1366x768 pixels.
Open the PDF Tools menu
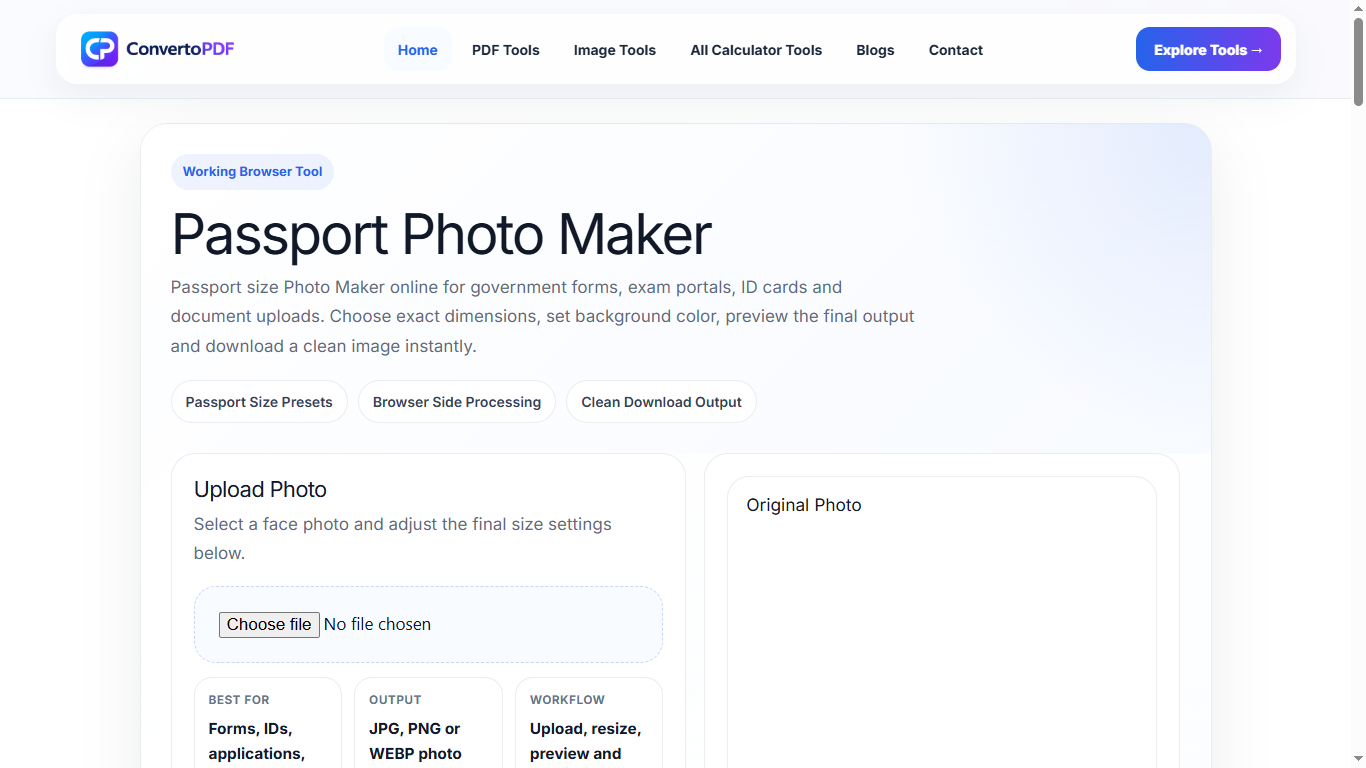tap(506, 50)
